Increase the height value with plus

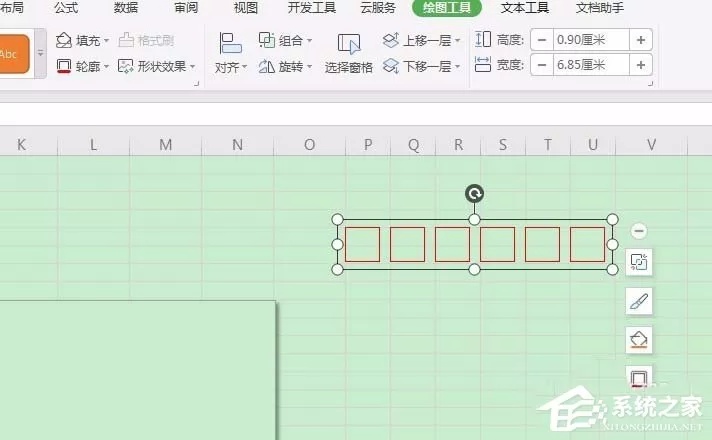point(641,40)
